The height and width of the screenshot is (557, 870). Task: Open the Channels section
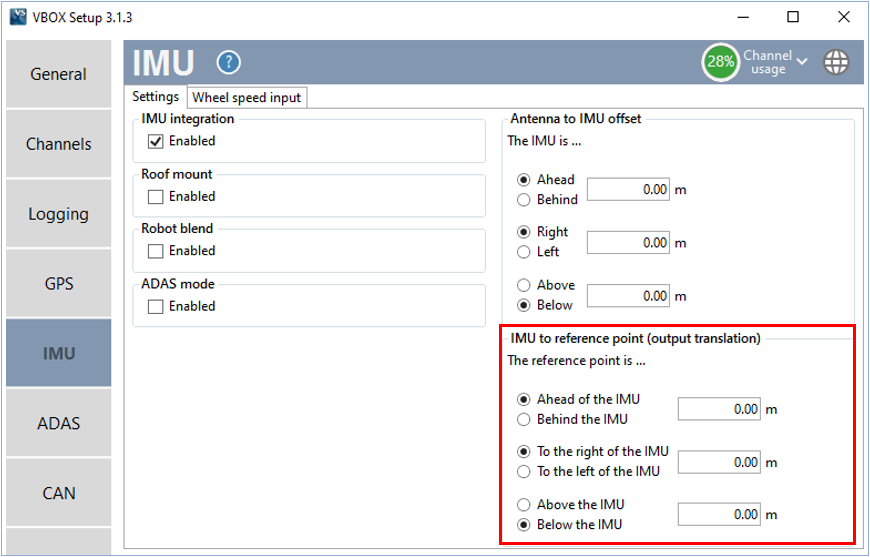click(x=58, y=144)
